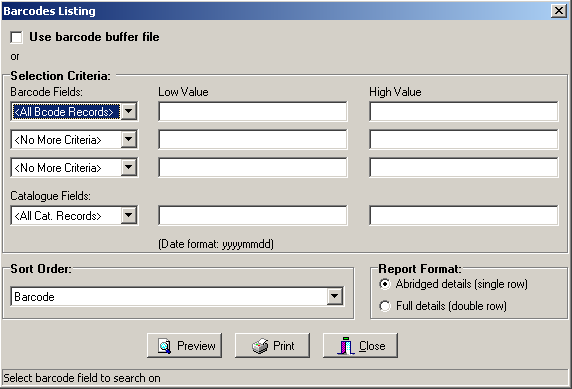The image size is (572, 389).
Task: Click the Preview magnifier icon
Action: coord(165,346)
